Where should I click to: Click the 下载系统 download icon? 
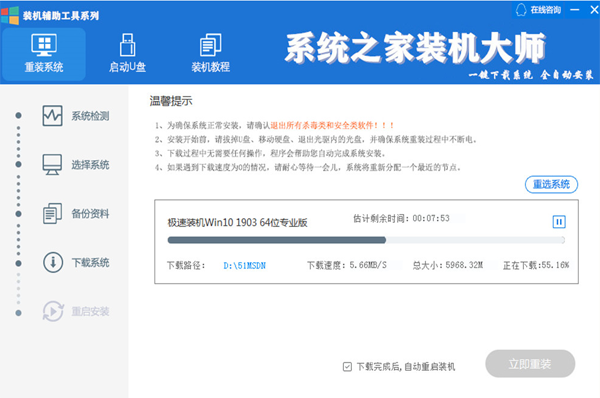tap(53, 263)
